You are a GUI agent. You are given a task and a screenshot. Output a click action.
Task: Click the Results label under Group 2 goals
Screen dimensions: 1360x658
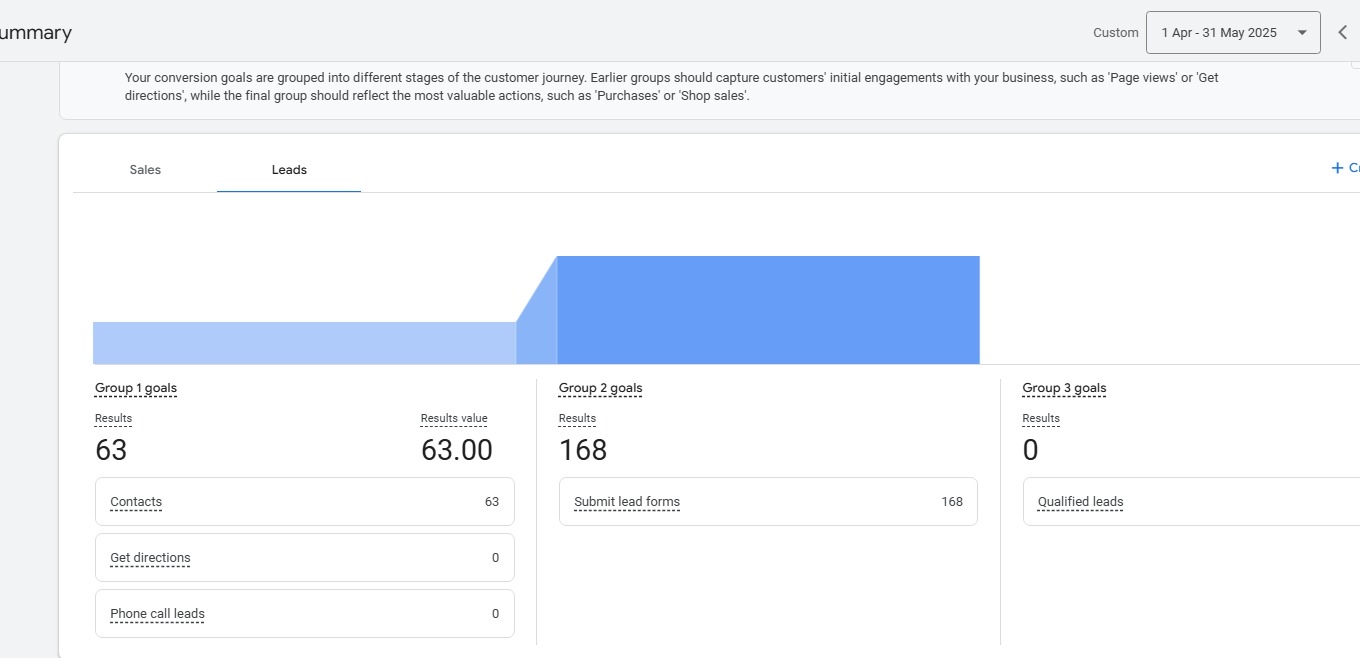click(577, 419)
